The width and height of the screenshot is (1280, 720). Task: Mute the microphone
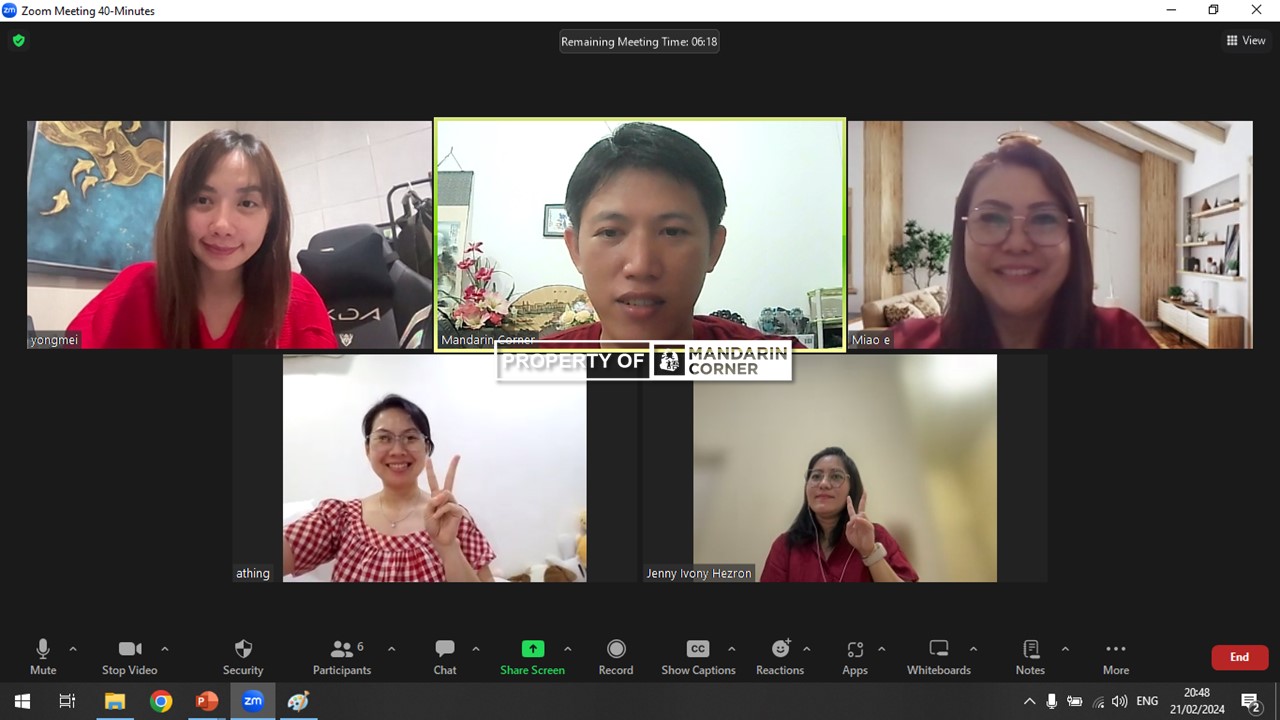pos(43,657)
